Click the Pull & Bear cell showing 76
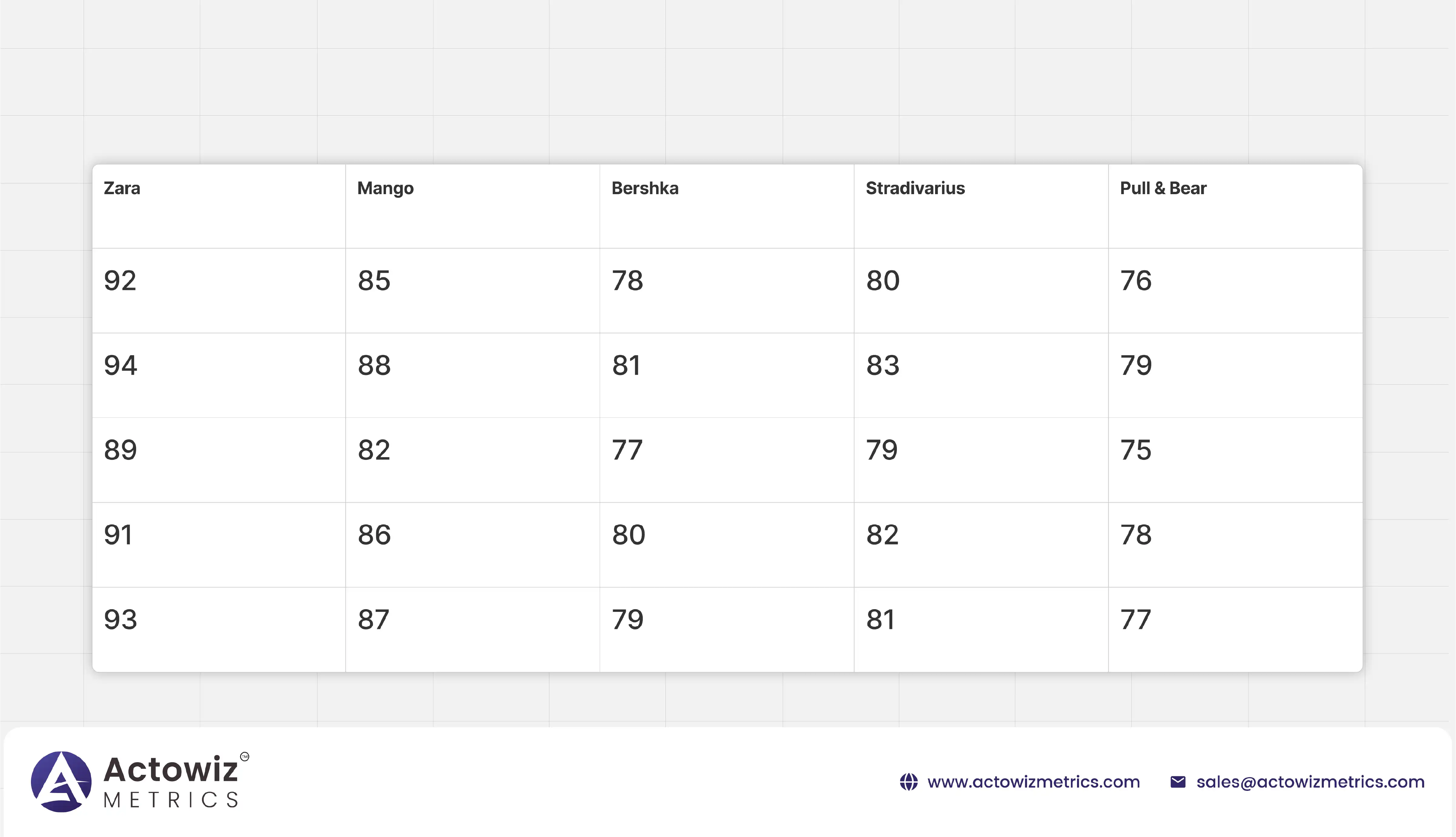 [x=1136, y=281]
